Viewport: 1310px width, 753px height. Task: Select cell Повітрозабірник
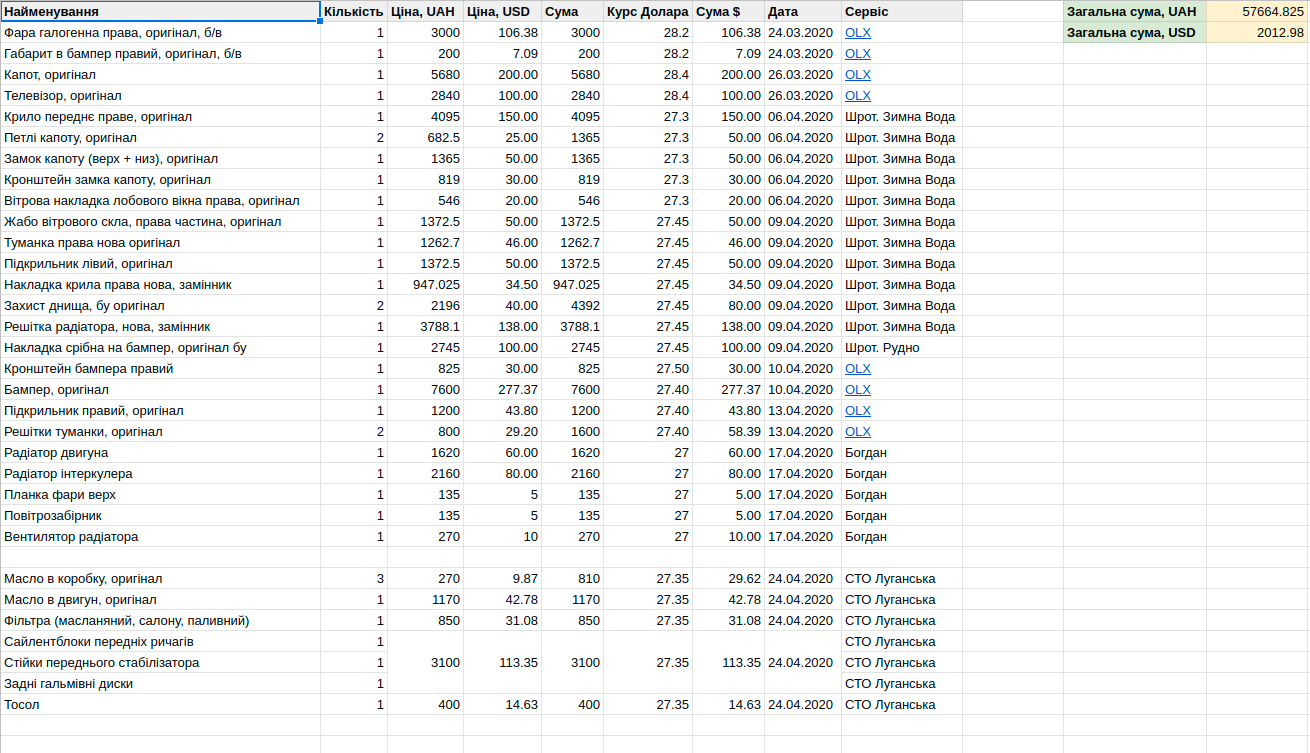point(160,515)
